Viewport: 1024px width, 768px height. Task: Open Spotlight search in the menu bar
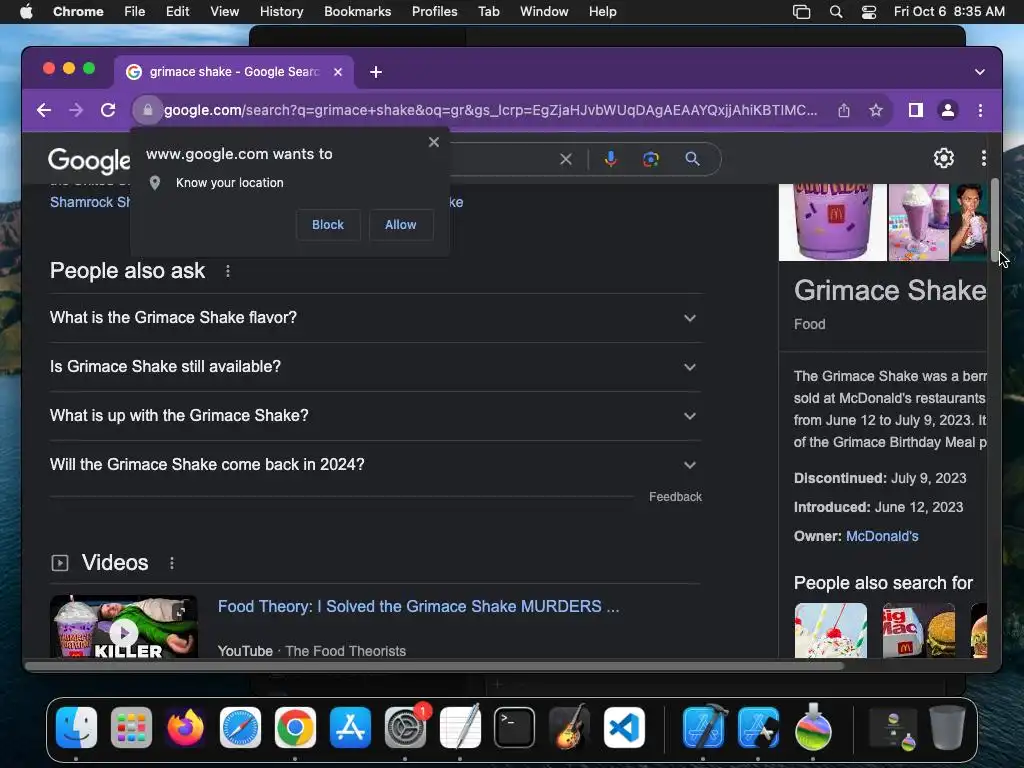(x=836, y=12)
